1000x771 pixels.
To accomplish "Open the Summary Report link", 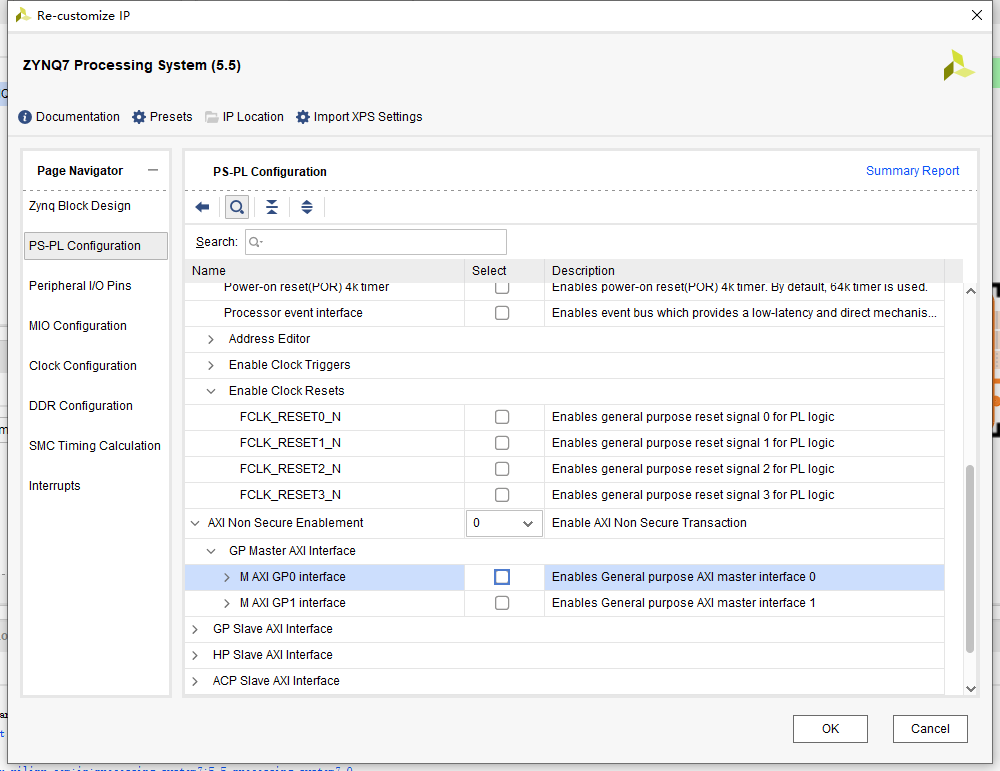I will (x=912, y=171).
